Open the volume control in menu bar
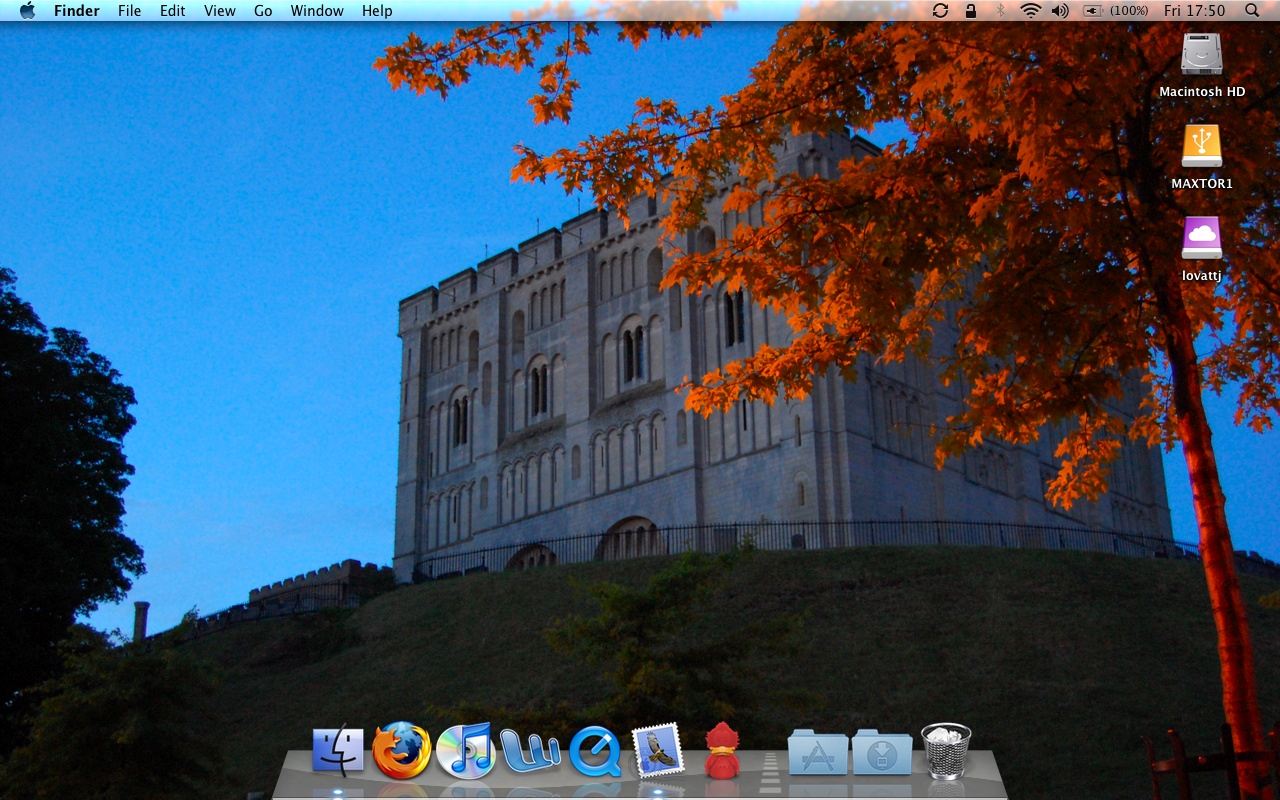The height and width of the screenshot is (800, 1280). pos(1060,11)
